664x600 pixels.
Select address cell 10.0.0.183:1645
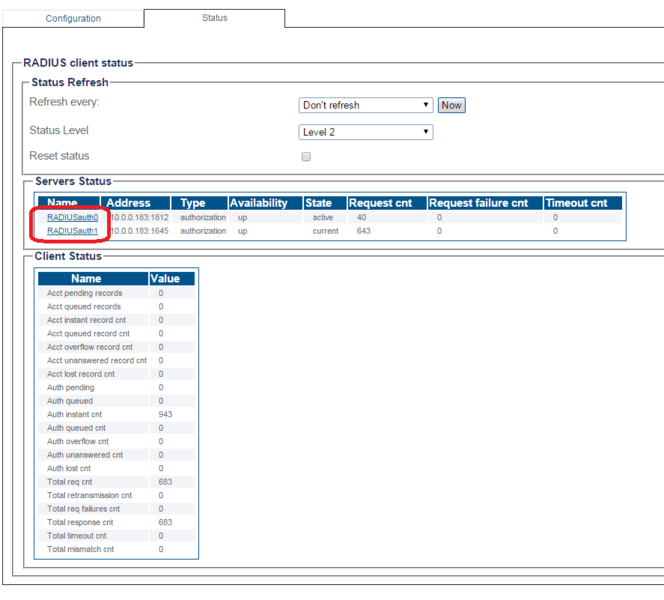point(139,231)
